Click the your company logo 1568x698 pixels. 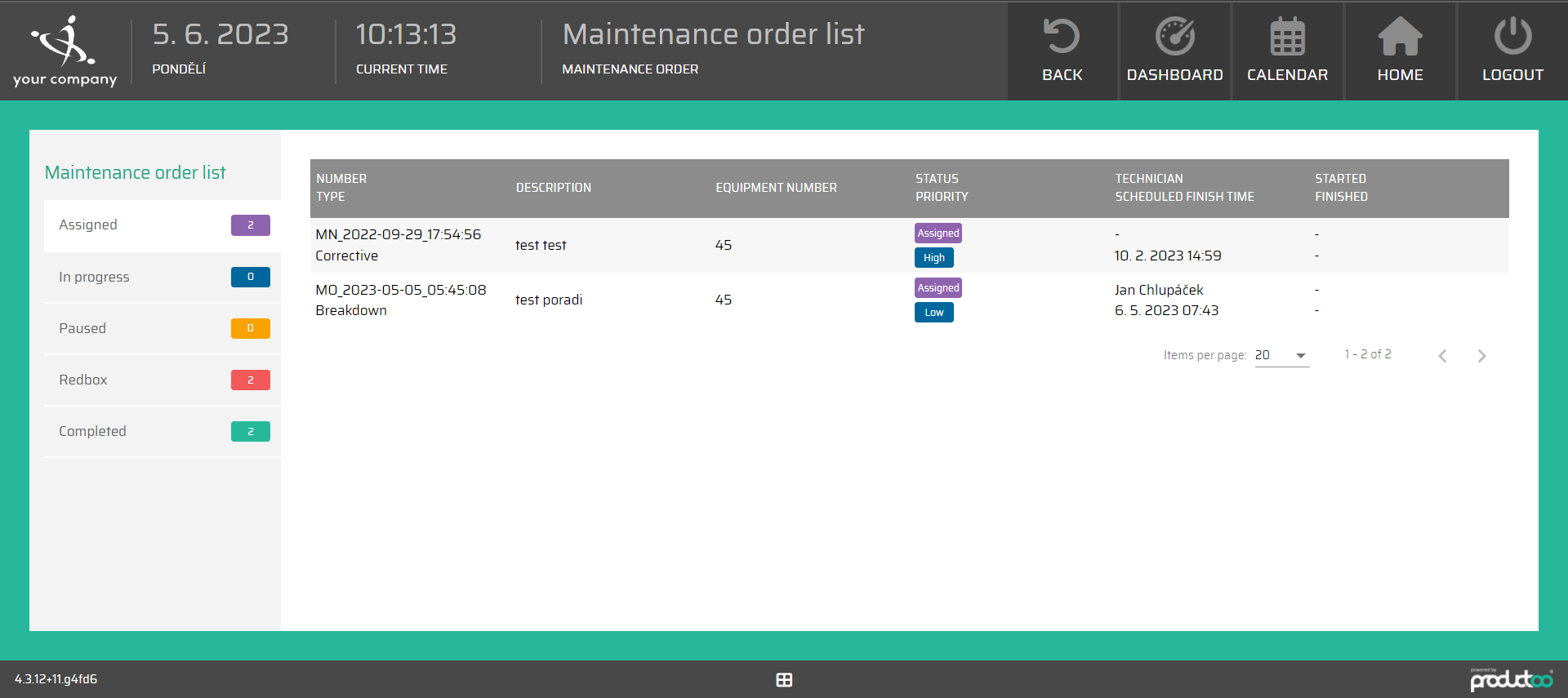(x=65, y=51)
